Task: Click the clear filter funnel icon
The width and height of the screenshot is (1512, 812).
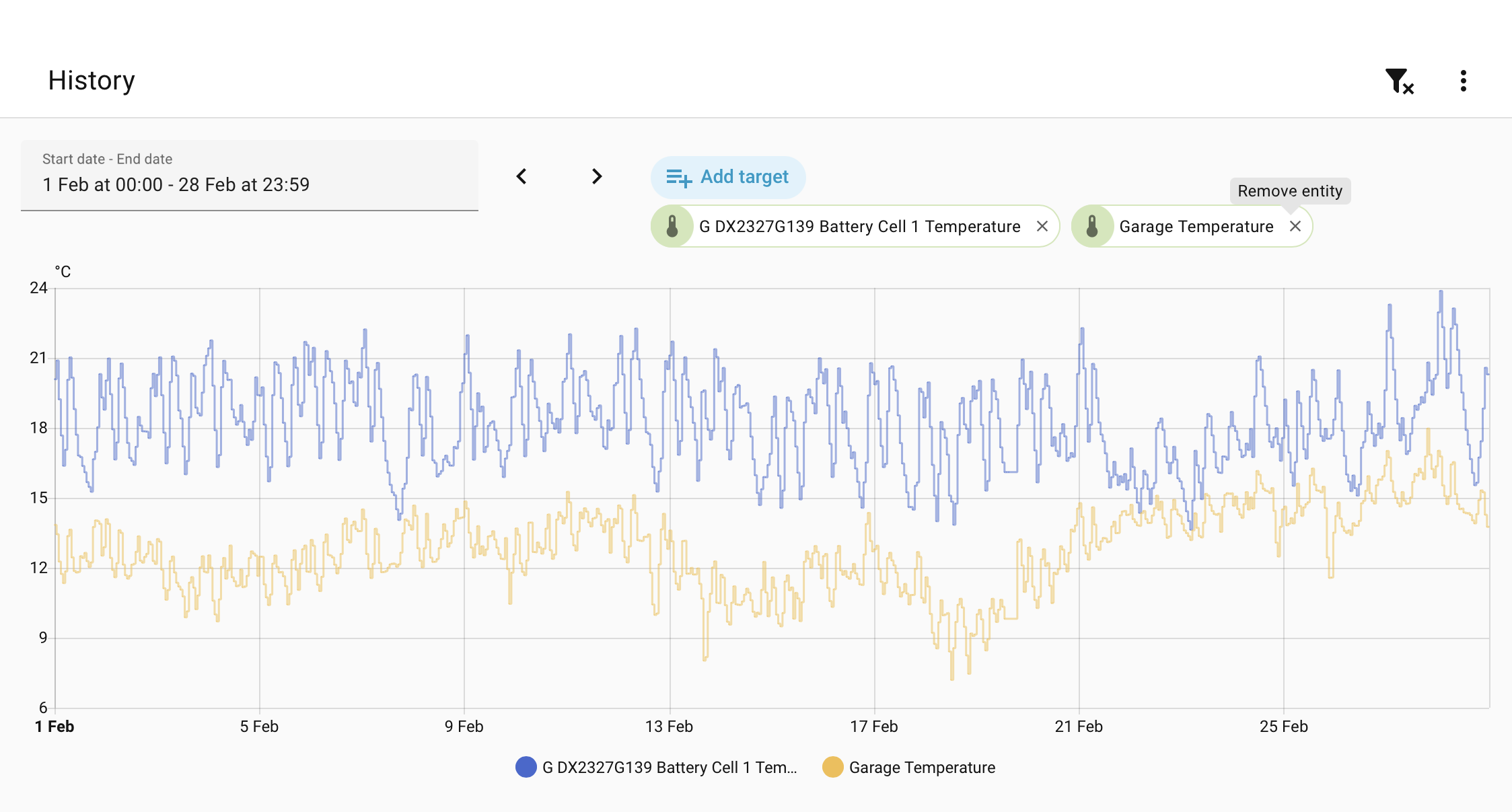Action: 1399,81
